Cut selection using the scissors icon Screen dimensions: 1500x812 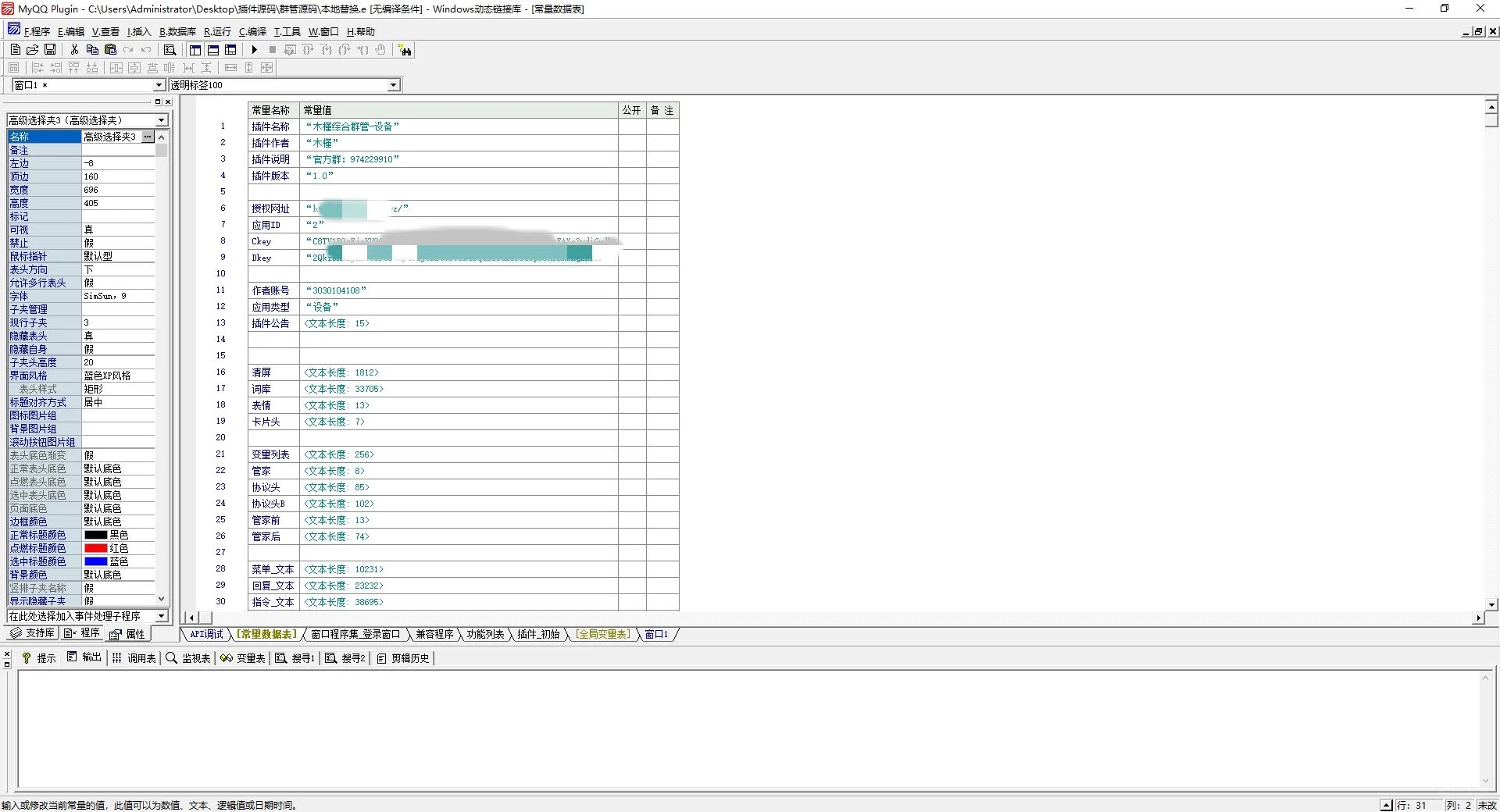(74, 50)
